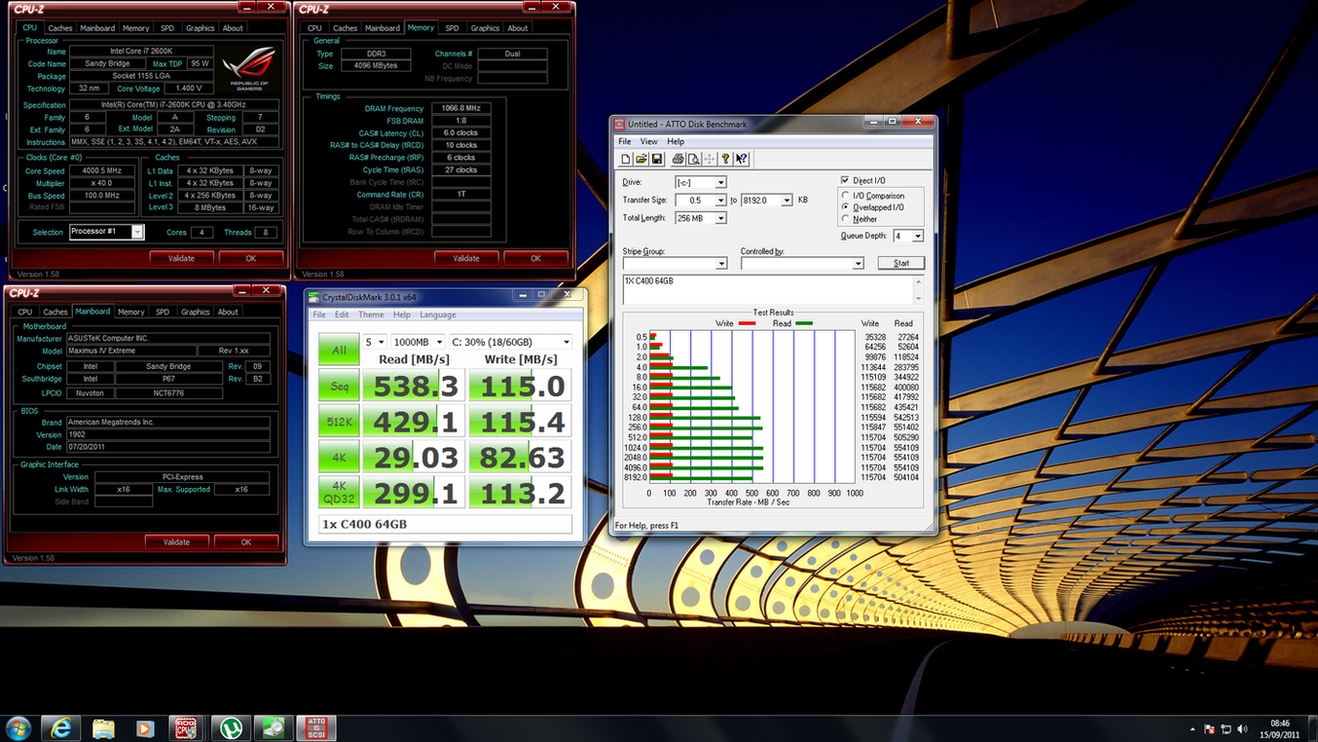Click OK in CPU-Z Memory window

(536, 258)
